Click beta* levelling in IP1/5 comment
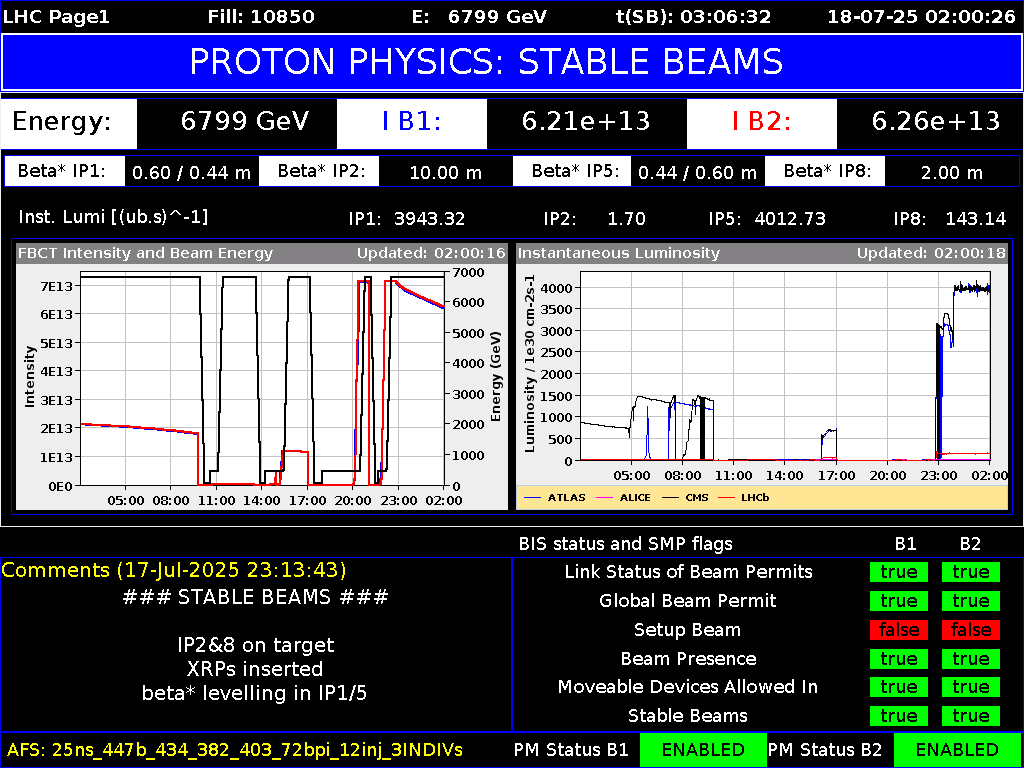1024x768 pixels. 255,694
